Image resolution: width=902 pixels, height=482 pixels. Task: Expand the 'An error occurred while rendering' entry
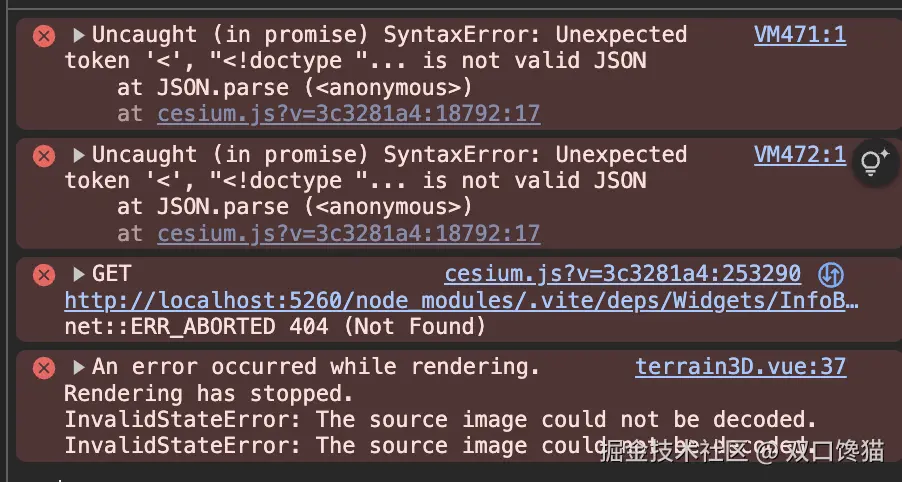(79, 367)
